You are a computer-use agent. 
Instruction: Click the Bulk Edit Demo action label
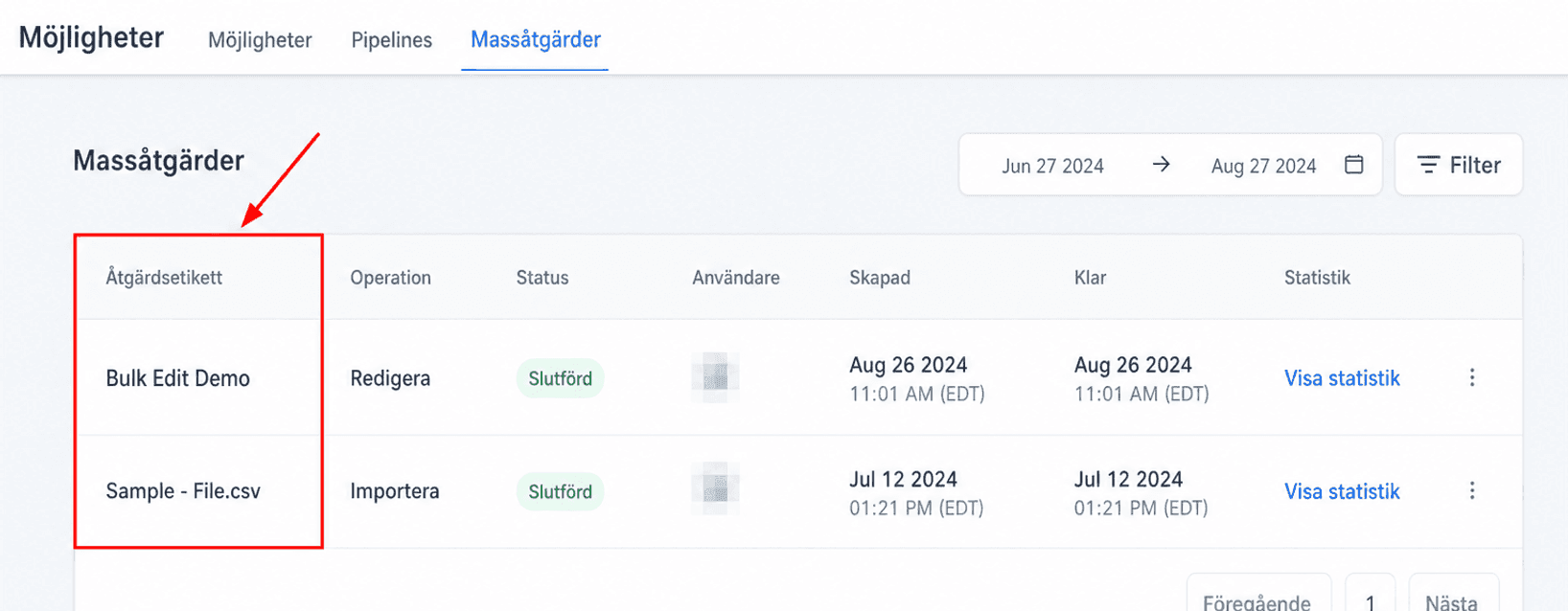tap(177, 378)
